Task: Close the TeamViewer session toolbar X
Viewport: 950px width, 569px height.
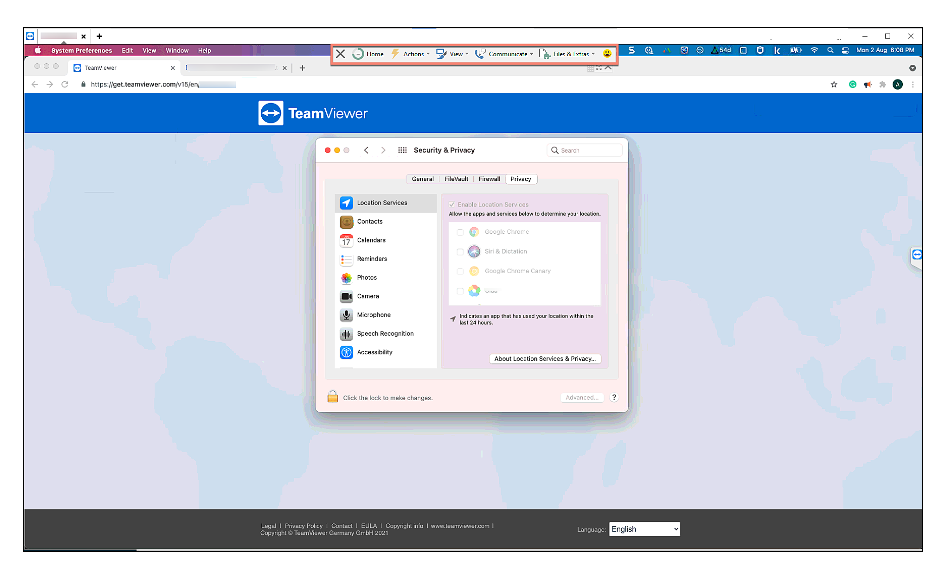Action: (x=340, y=54)
